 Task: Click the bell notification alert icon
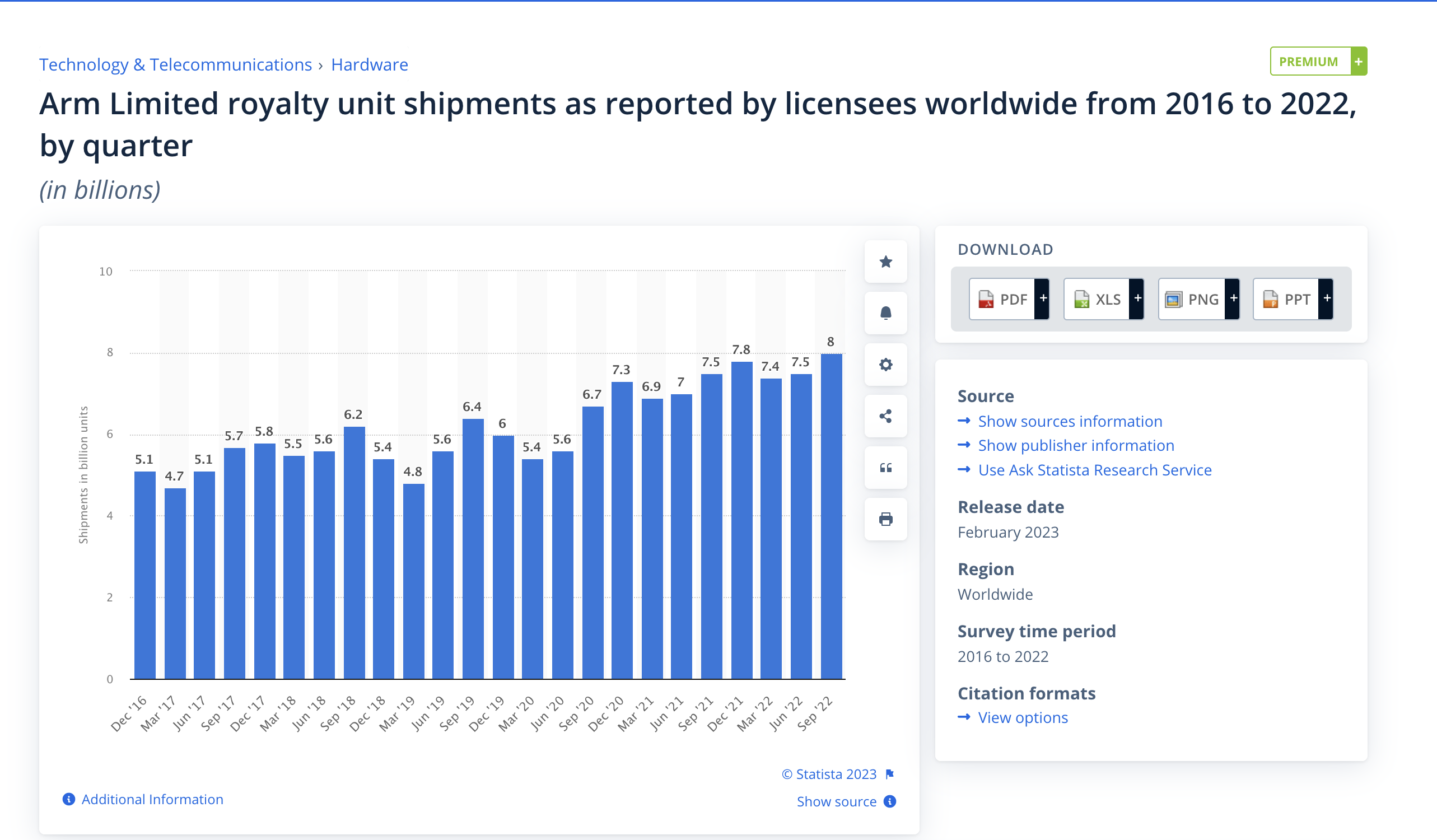[885, 313]
